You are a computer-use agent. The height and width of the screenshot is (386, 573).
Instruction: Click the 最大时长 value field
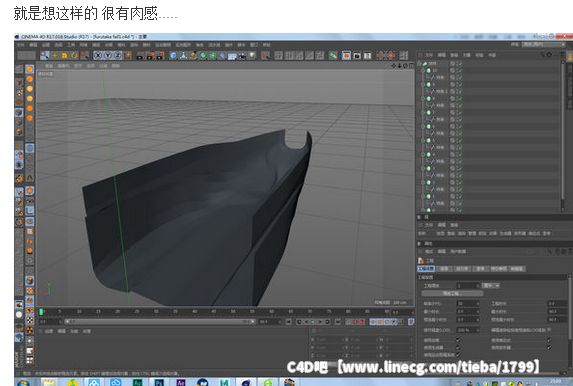(x=557, y=311)
